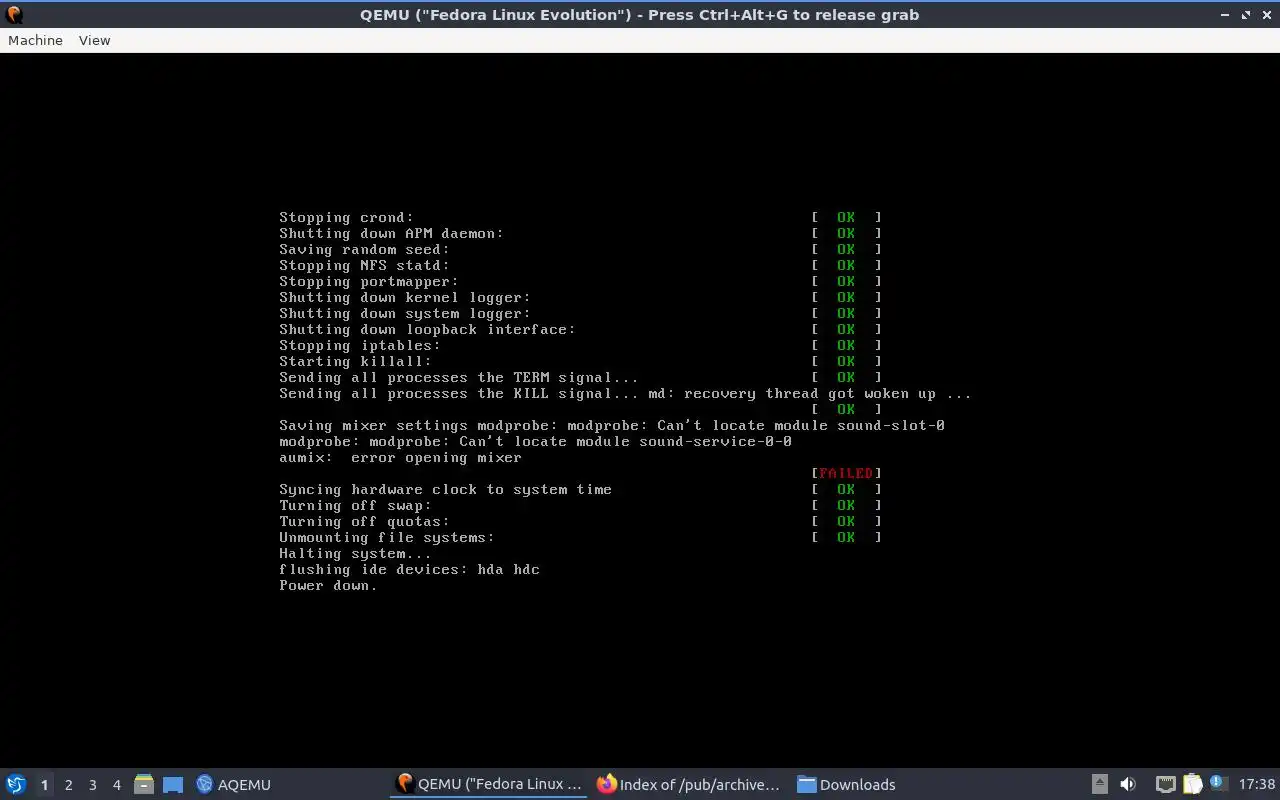Open the Downloads folder taskbar entry

pos(847,784)
